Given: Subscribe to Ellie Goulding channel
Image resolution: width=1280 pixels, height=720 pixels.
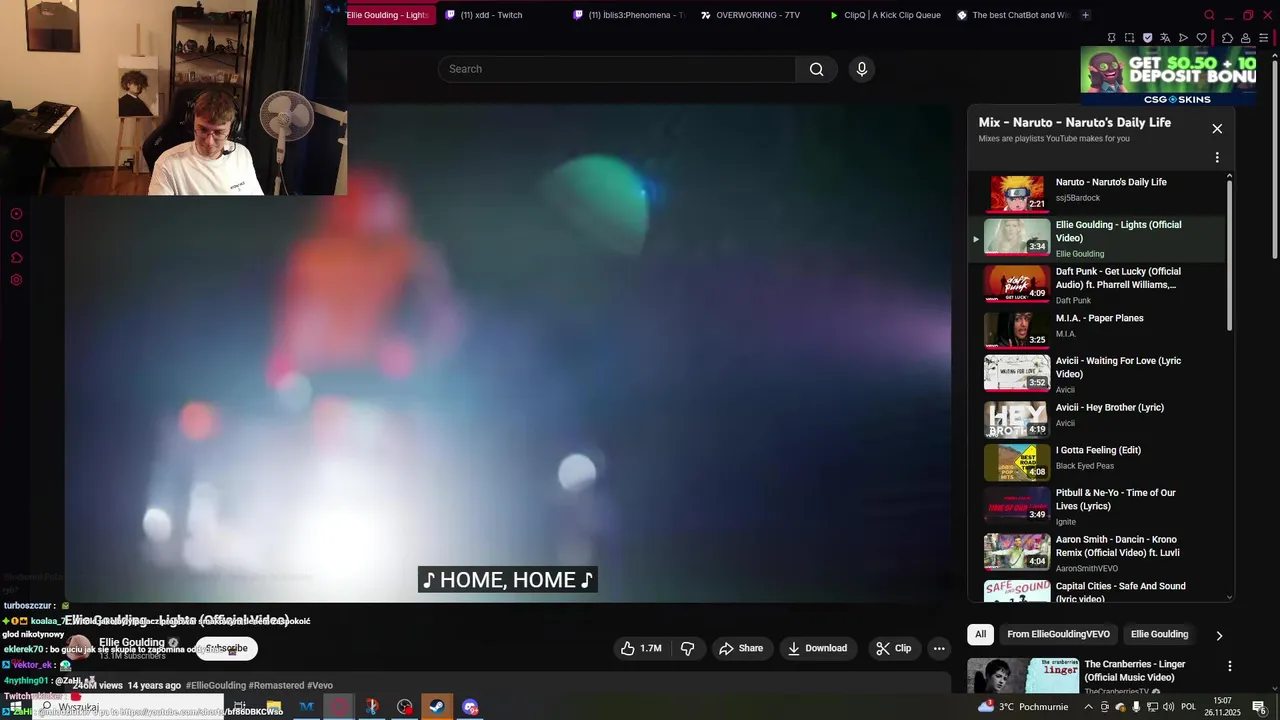Looking at the screenshot, I should (x=227, y=648).
